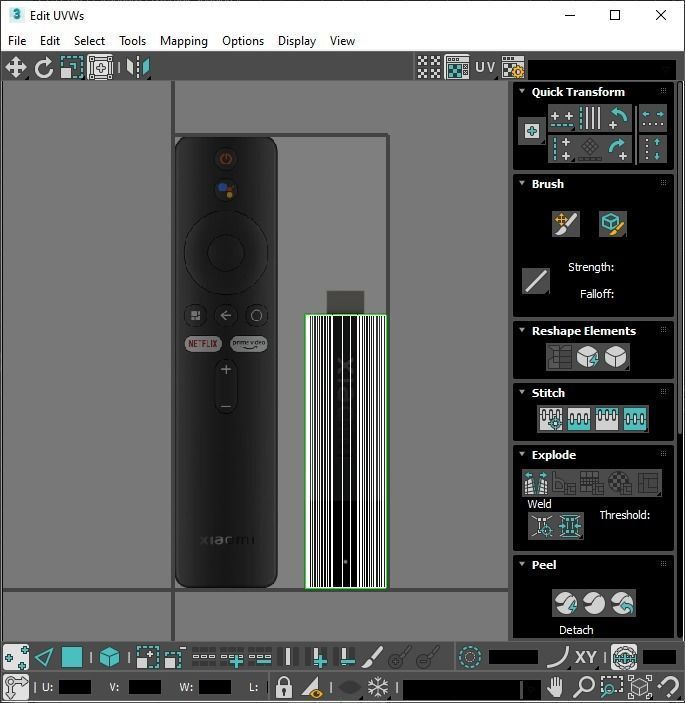Click the Grow UV Selection icon
Image resolution: width=685 pixels, height=703 pixels.
147,658
